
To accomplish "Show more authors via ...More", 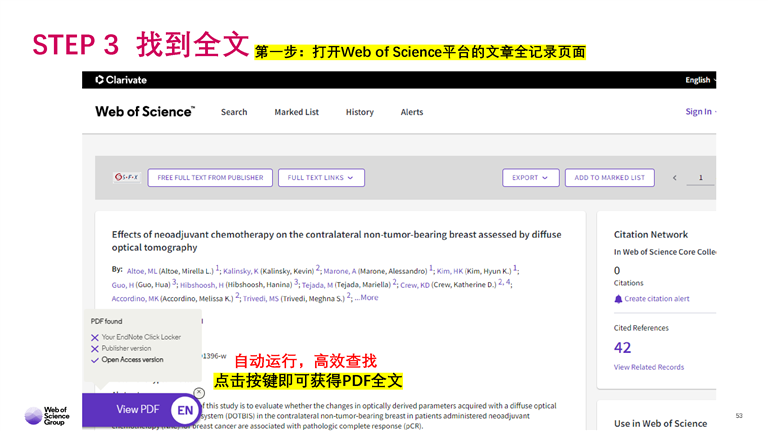I will click(366, 298).
